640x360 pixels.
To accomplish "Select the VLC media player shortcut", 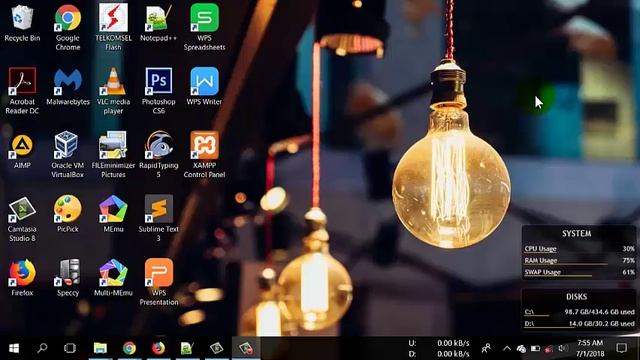I will tap(113, 91).
